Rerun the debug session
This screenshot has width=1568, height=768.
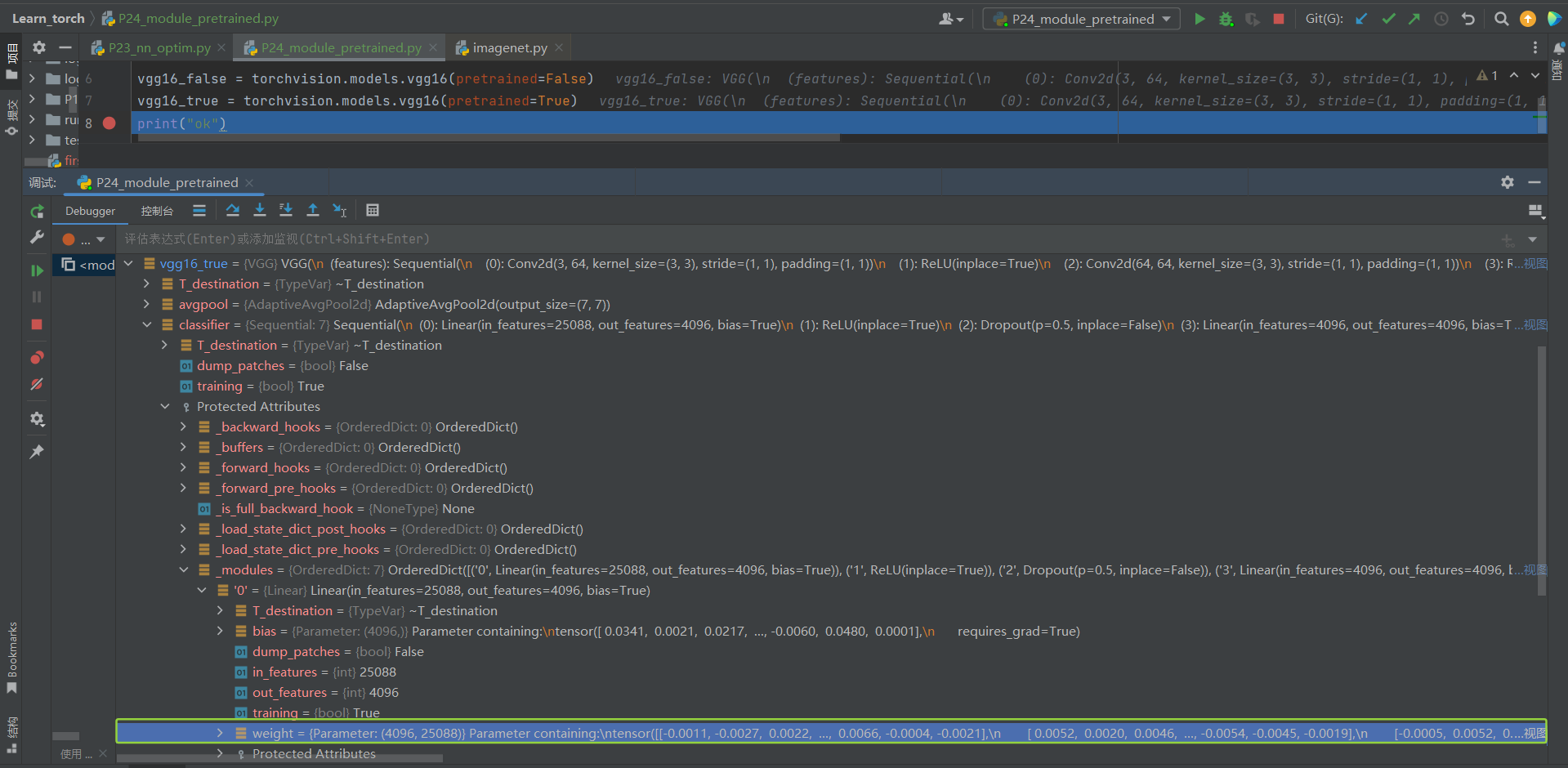click(37, 212)
